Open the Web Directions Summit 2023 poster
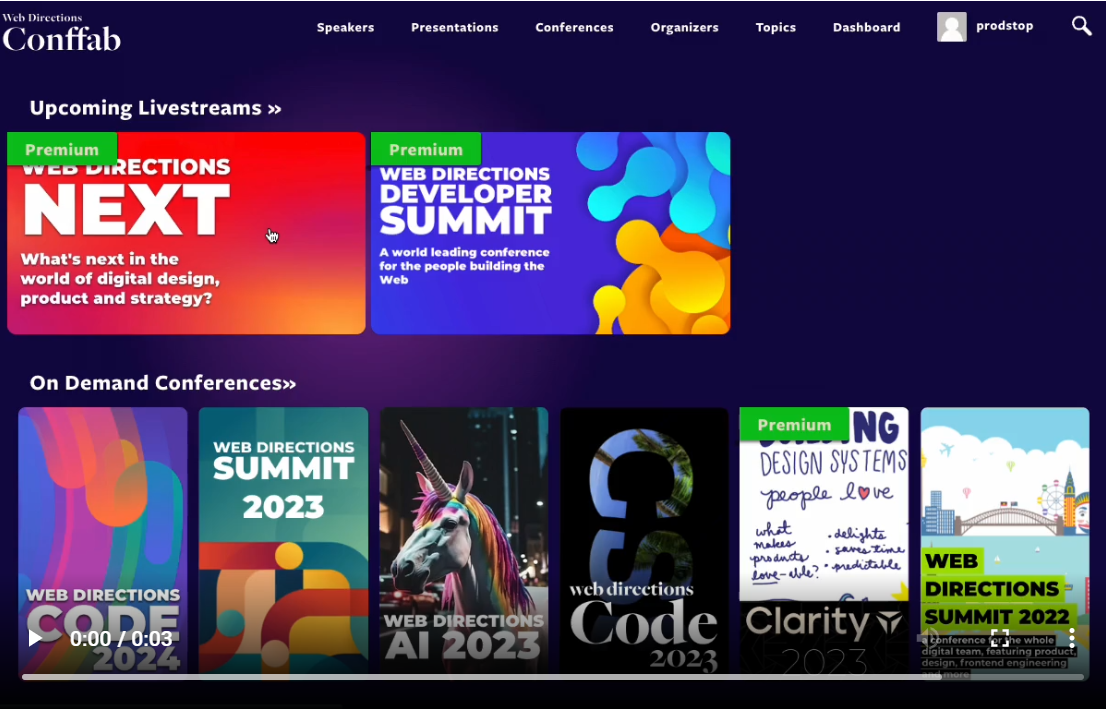Screen dimensions: 1106x709 [x=284, y=542]
